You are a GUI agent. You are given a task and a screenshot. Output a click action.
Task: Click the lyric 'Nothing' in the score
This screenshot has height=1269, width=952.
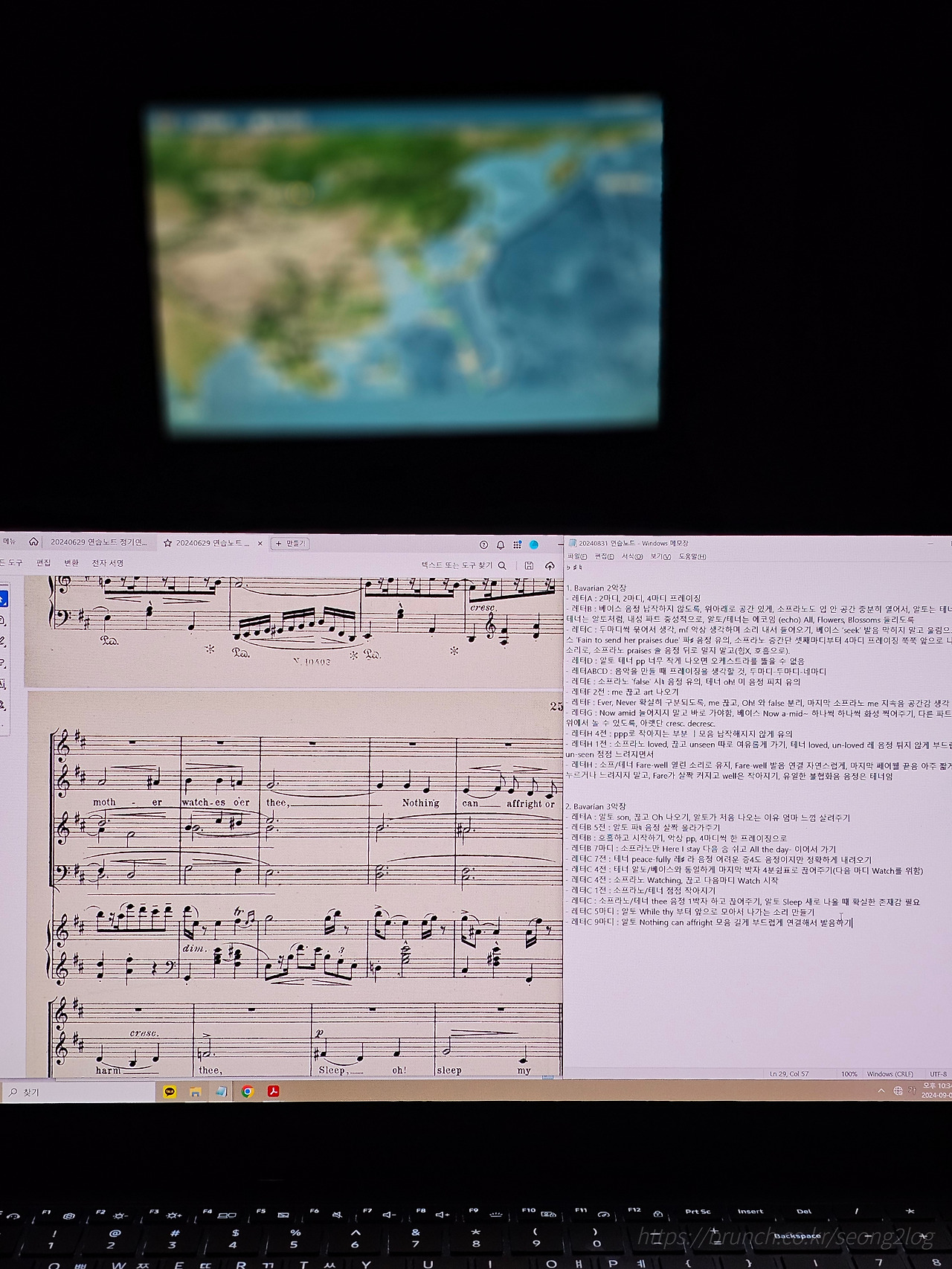pos(420,803)
